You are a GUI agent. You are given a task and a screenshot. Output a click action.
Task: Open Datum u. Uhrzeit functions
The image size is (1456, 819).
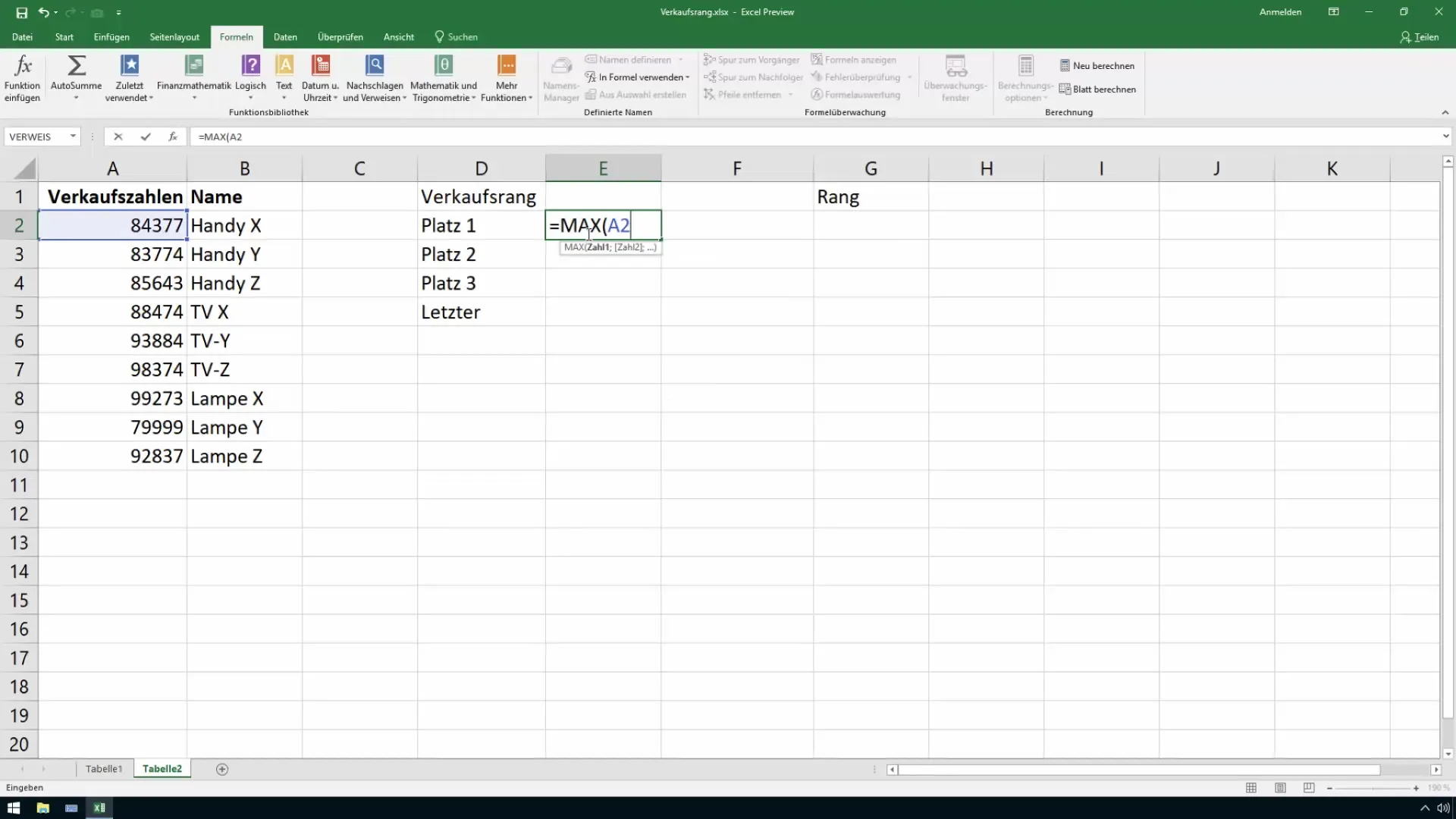(320, 77)
